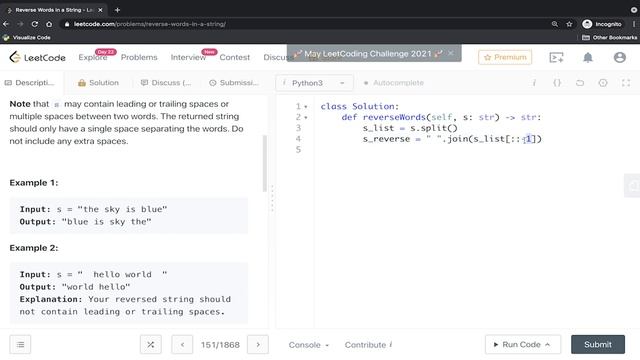Click the Premium button
640x360 pixels.
505,57
